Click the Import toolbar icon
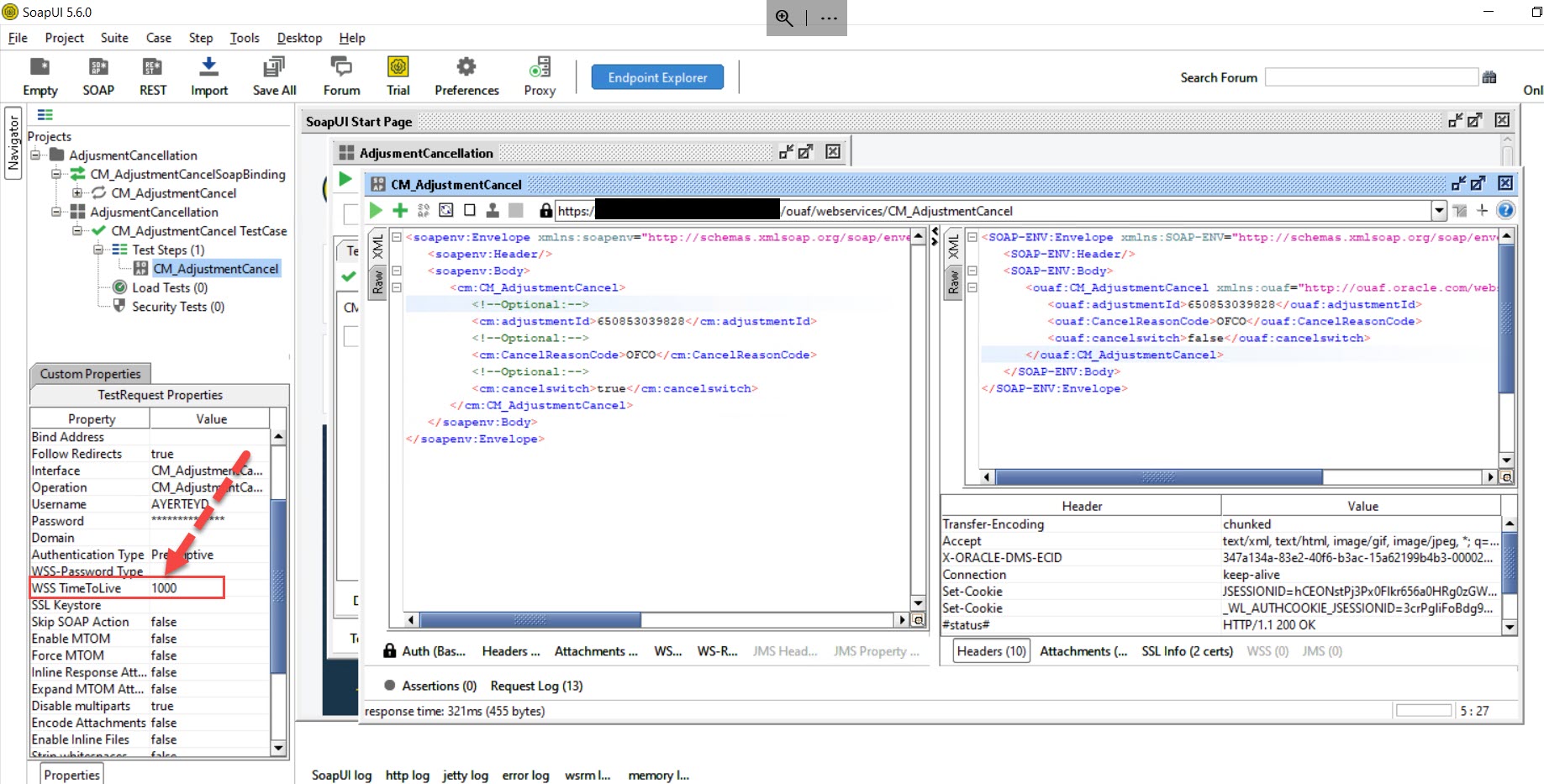The image size is (1544, 784). (x=209, y=76)
